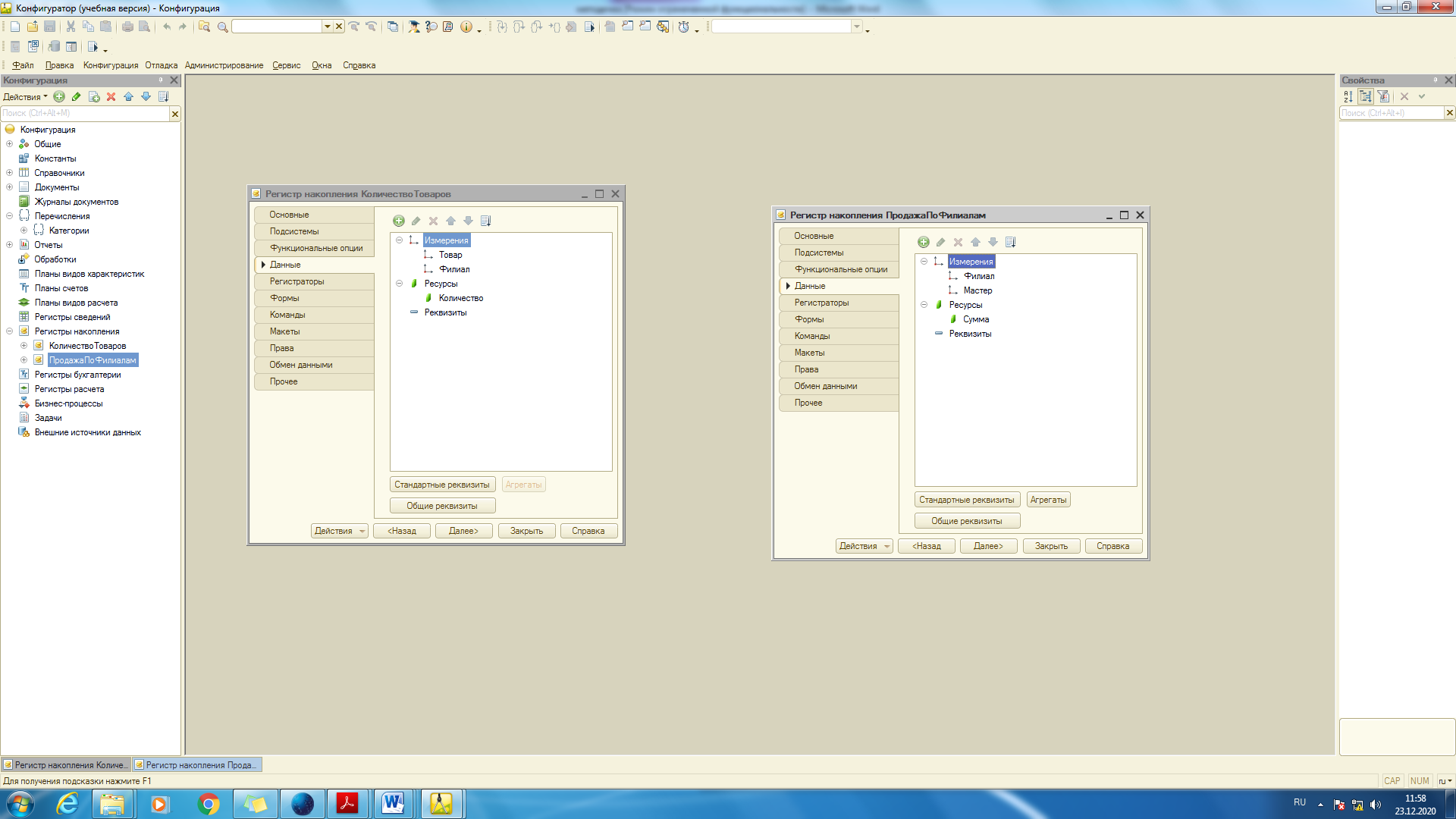Expand the Справочники tree node
Screen dimensions: 1456x819
(x=9, y=173)
